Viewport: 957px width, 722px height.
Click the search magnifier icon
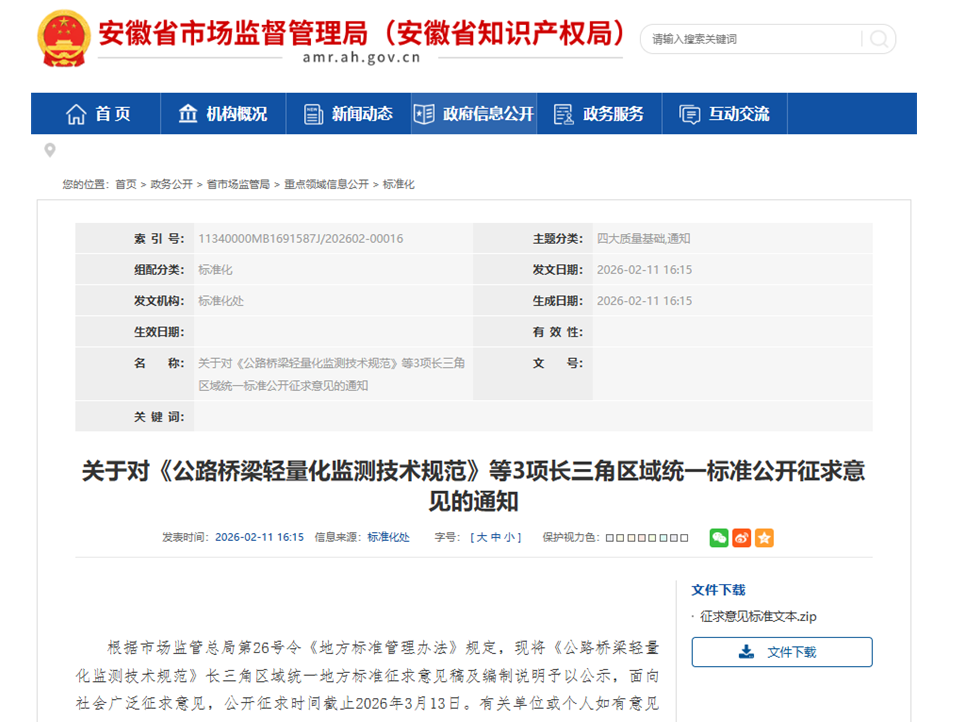click(878, 39)
